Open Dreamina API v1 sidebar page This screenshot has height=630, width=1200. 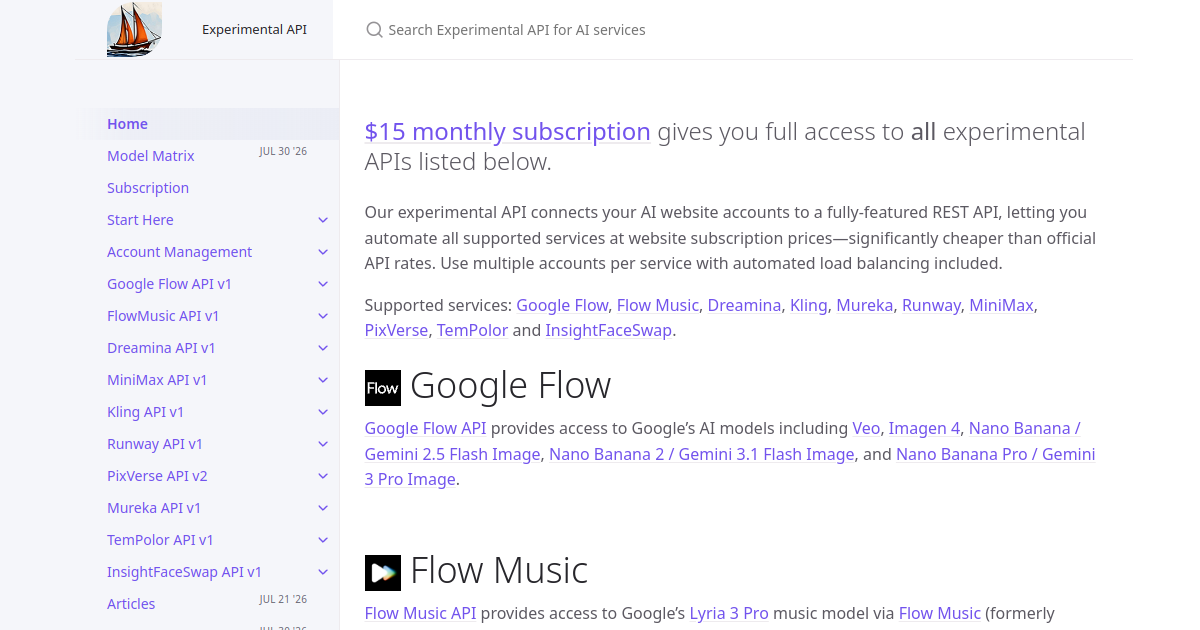(161, 348)
